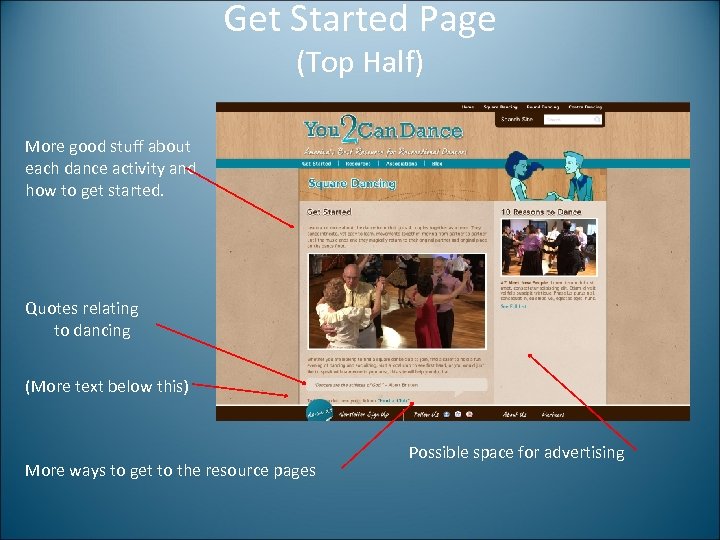Click the You2CanDance site logo
The height and width of the screenshot is (540, 720).
click(x=383, y=129)
